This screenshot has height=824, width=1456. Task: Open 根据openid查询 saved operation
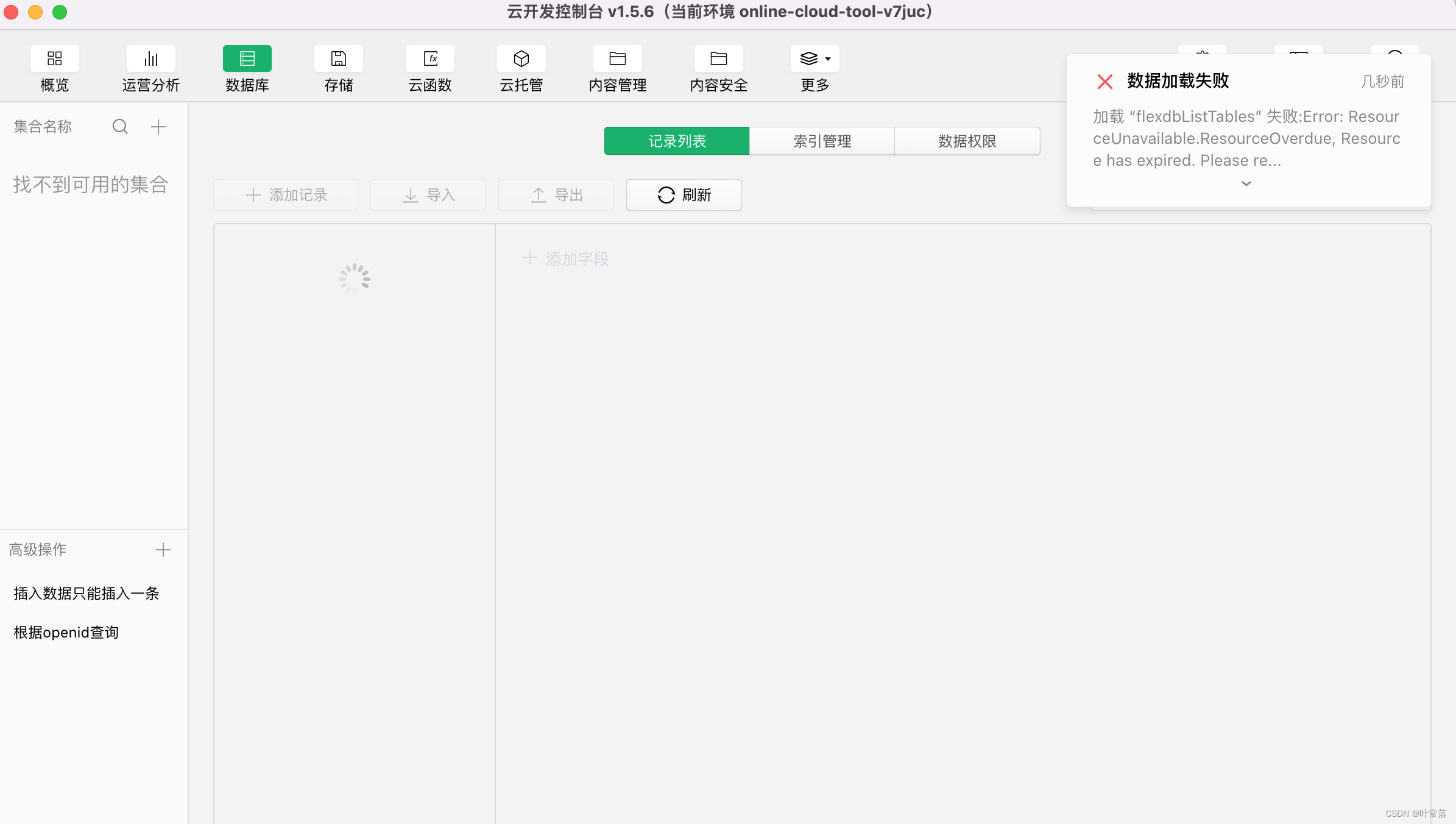point(66,633)
